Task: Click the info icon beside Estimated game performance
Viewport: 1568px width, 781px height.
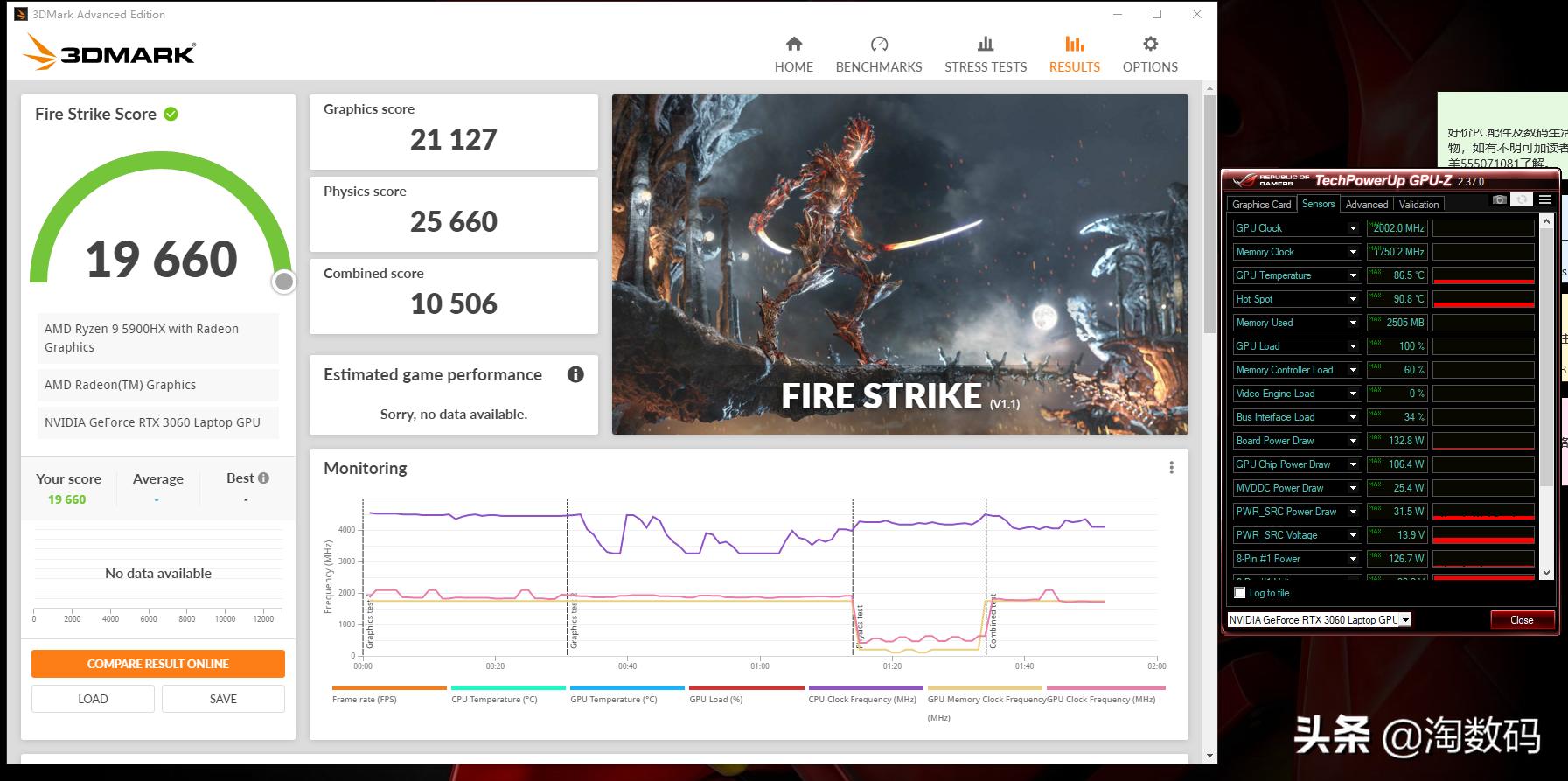Action: pyautogui.click(x=575, y=374)
